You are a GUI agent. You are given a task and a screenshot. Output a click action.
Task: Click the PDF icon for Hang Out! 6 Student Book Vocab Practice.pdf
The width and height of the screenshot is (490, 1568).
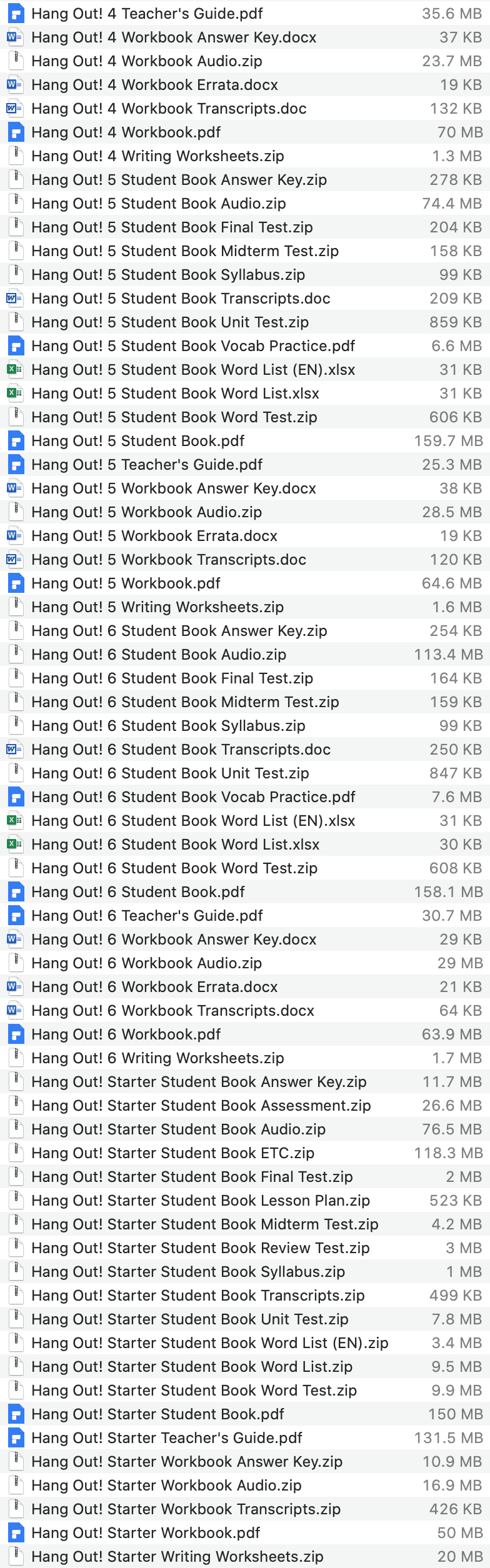16,796
